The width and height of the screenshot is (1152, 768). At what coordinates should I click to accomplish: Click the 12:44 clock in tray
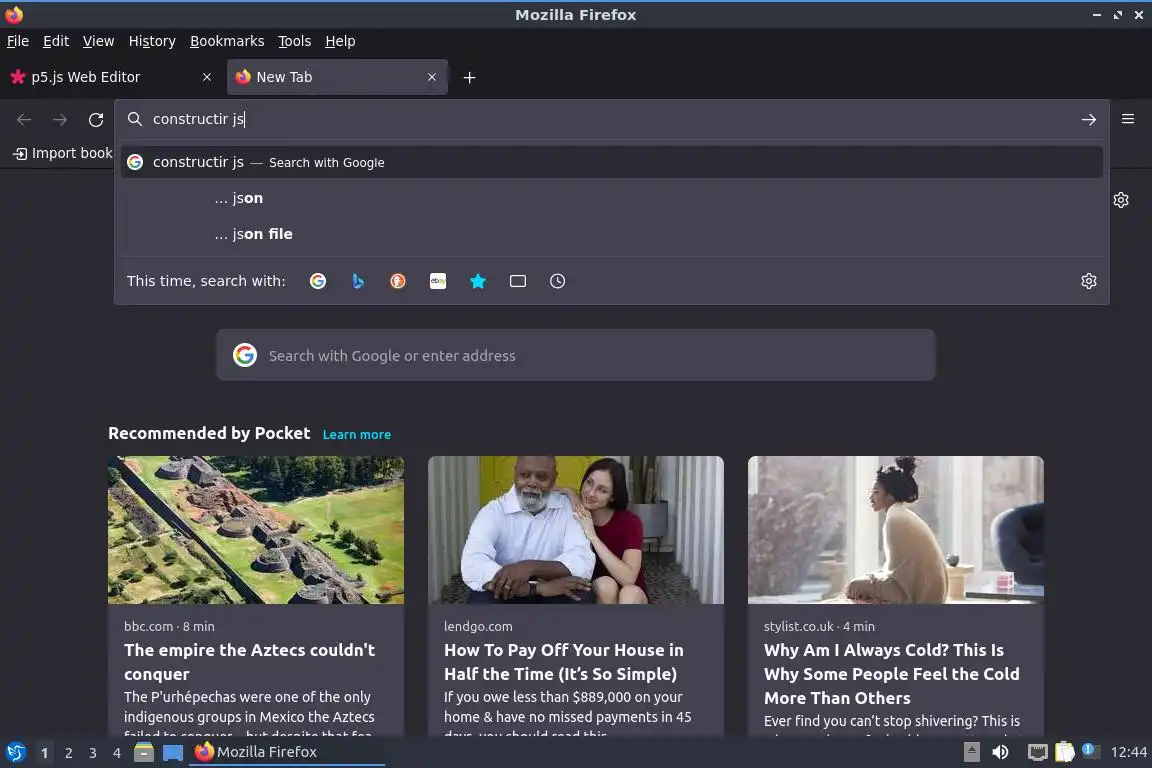pyautogui.click(x=1128, y=752)
